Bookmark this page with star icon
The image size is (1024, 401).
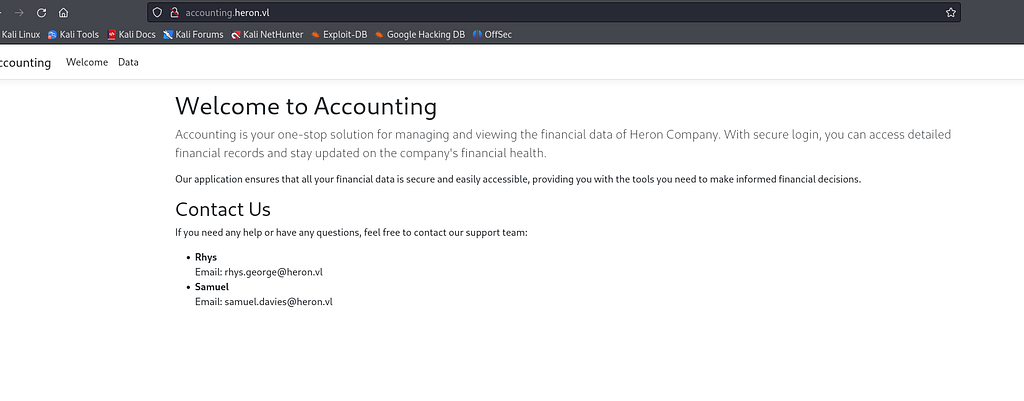pos(951,12)
